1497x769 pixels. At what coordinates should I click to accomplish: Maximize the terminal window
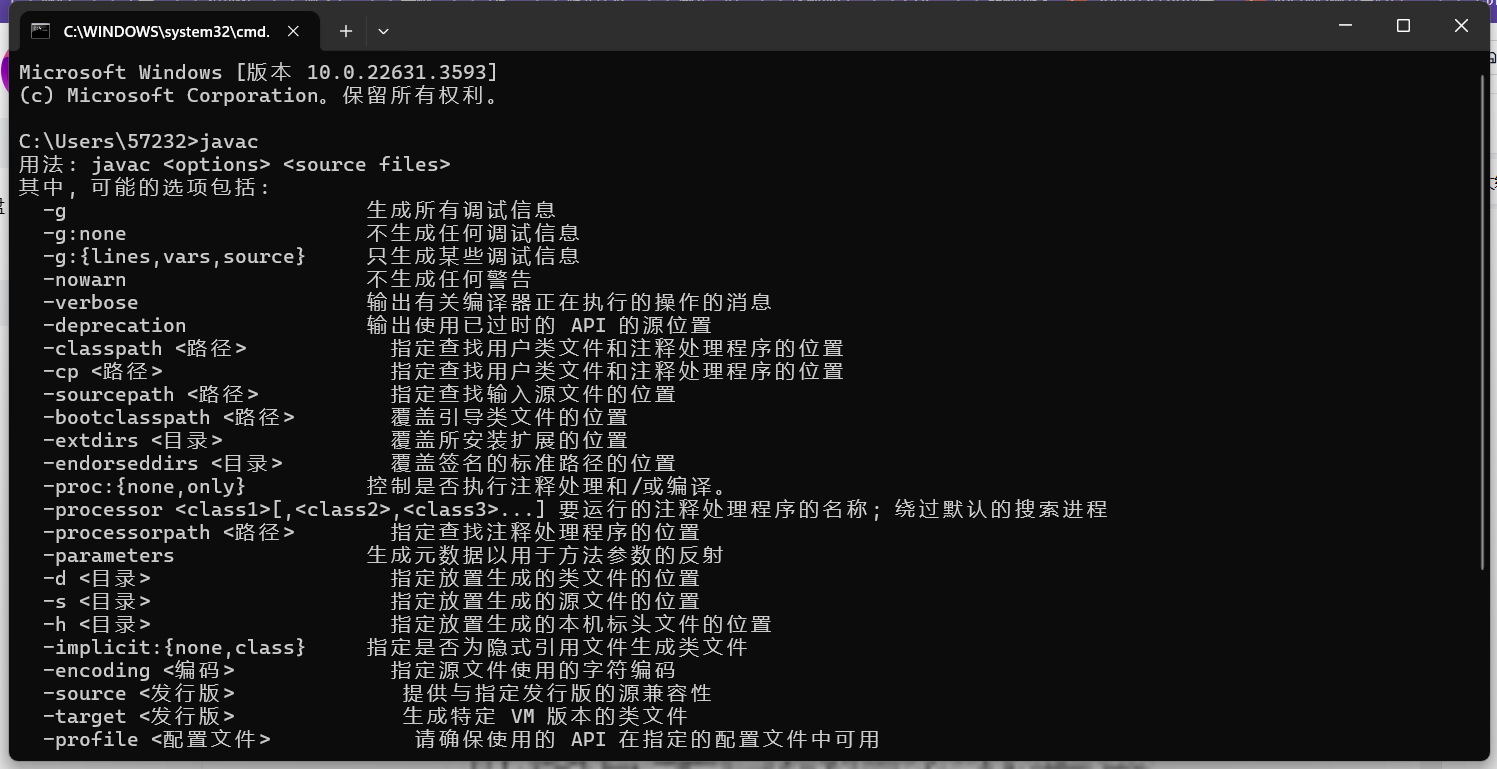(1403, 26)
